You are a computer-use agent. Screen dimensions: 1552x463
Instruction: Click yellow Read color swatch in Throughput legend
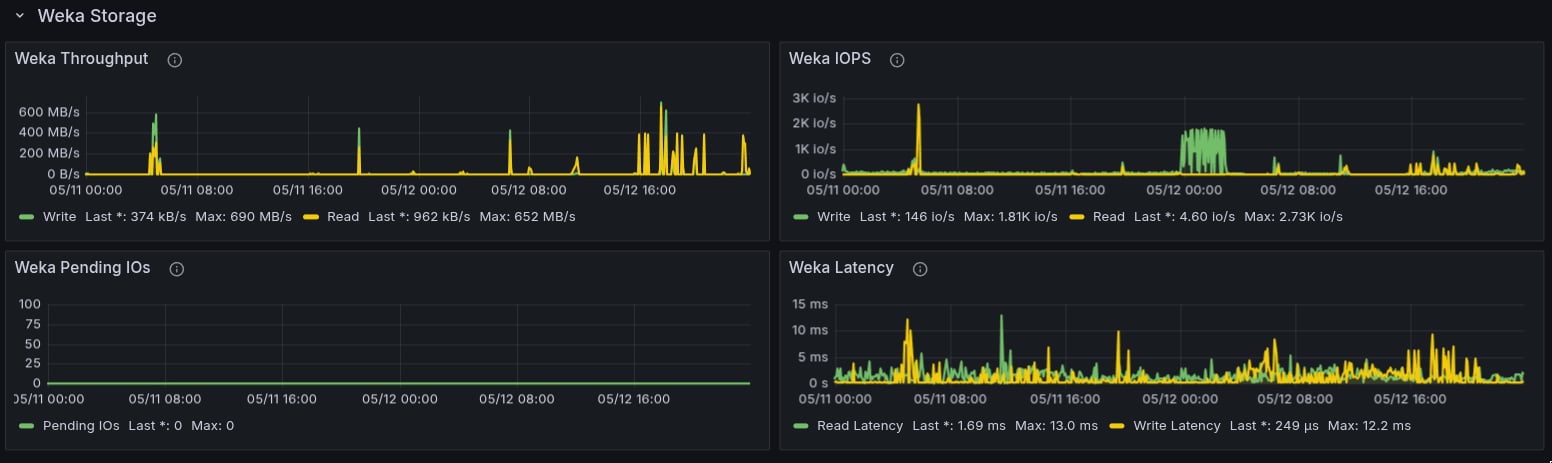[x=310, y=217]
